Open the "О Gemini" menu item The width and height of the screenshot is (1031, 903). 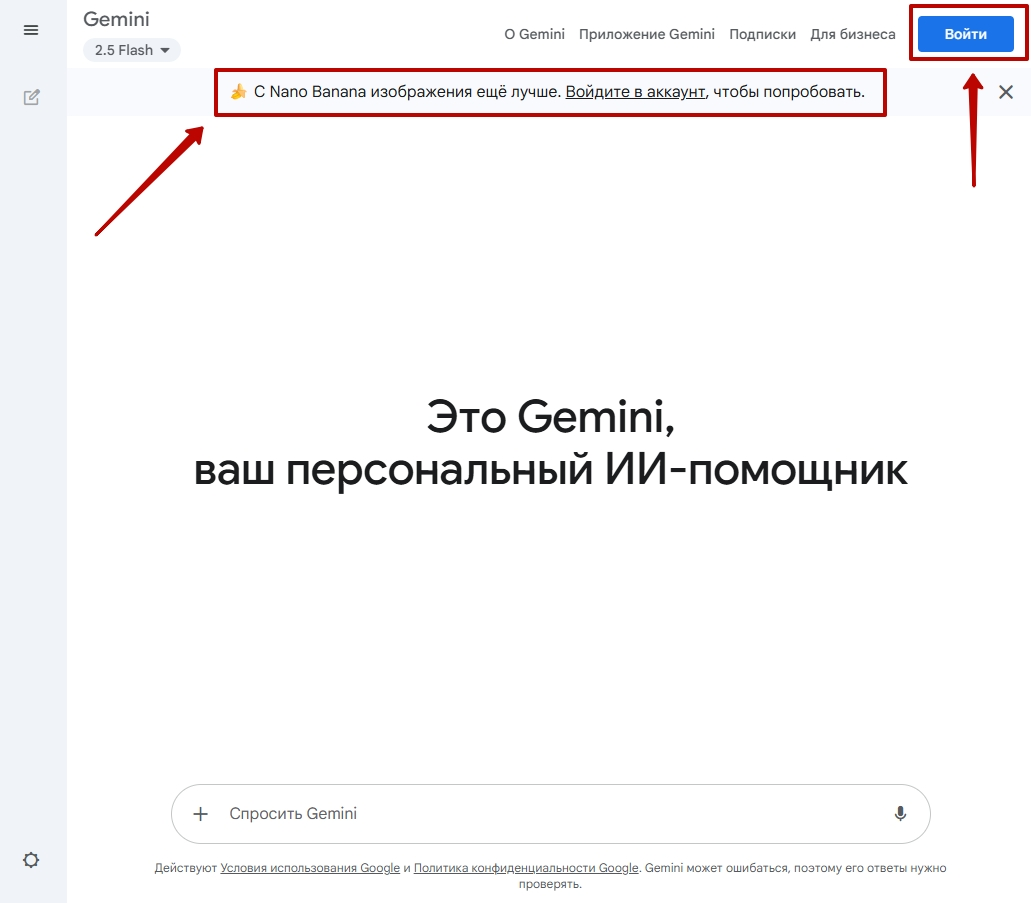coord(534,34)
